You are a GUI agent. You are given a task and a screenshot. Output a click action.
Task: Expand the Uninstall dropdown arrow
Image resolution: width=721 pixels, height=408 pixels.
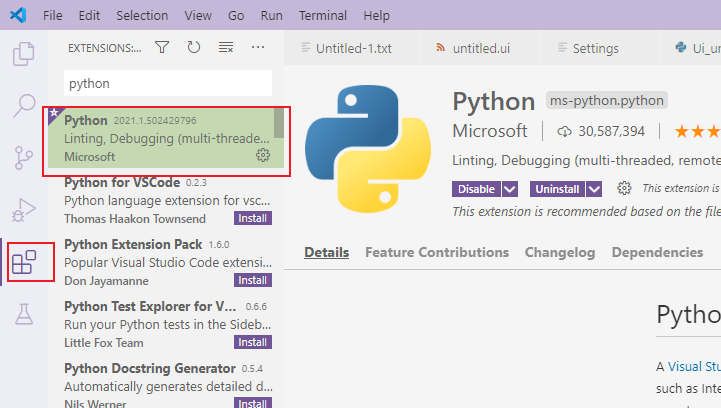point(594,189)
